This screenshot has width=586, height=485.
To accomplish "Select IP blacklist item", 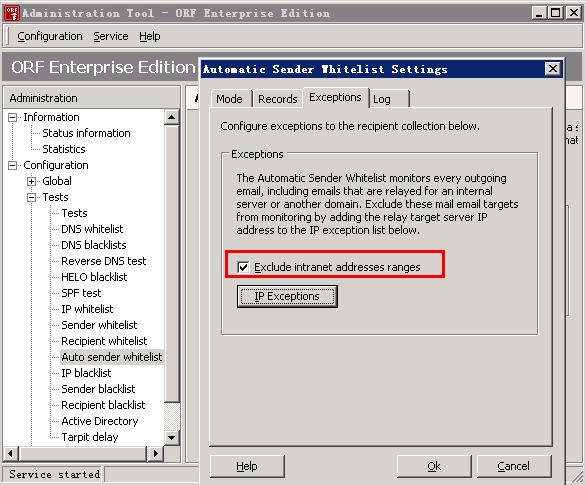I will (86, 373).
